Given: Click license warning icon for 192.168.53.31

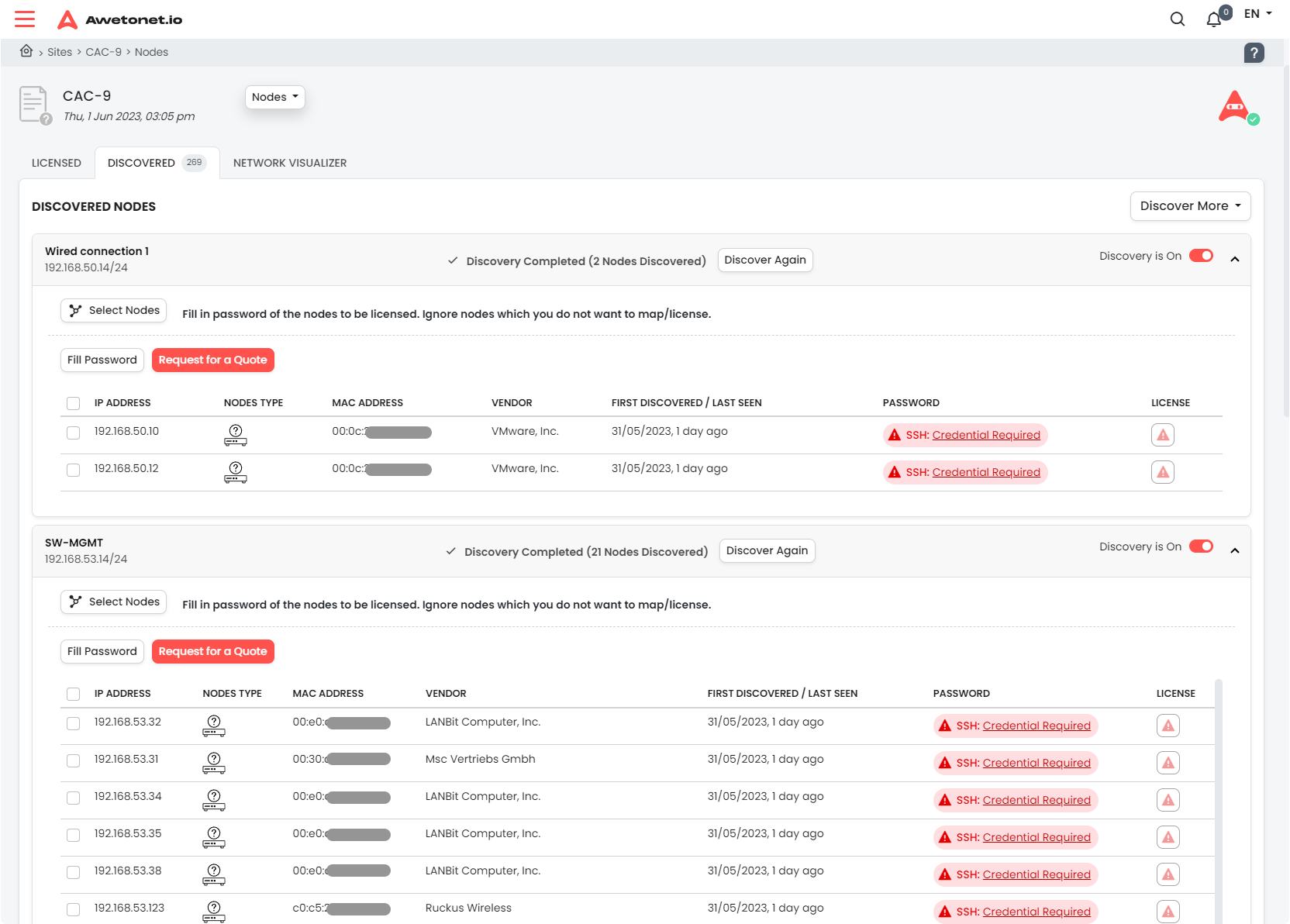Looking at the screenshot, I should 1168,763.
